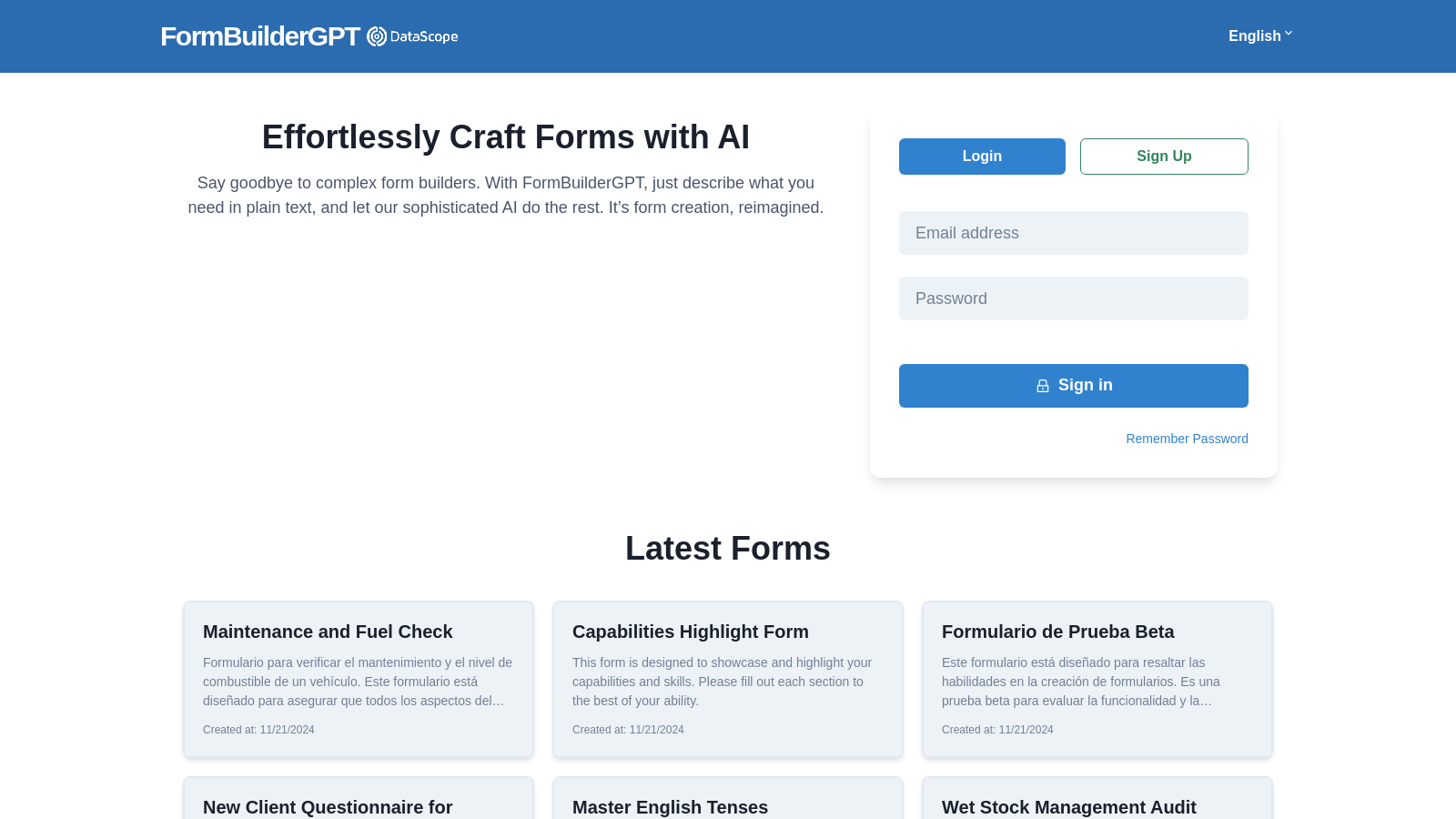This screenshot has width=1456, height=819.
Task: Click the lock icon on Sign in
Action: click(x=1043, y=386)
